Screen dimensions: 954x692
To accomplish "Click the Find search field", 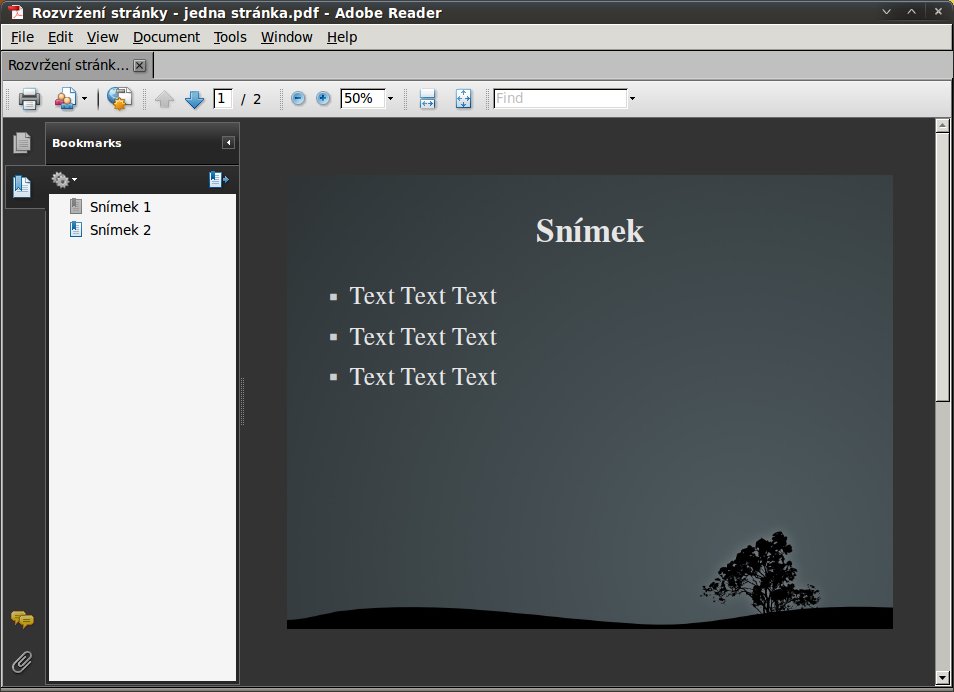I will (x=560, y=99).
